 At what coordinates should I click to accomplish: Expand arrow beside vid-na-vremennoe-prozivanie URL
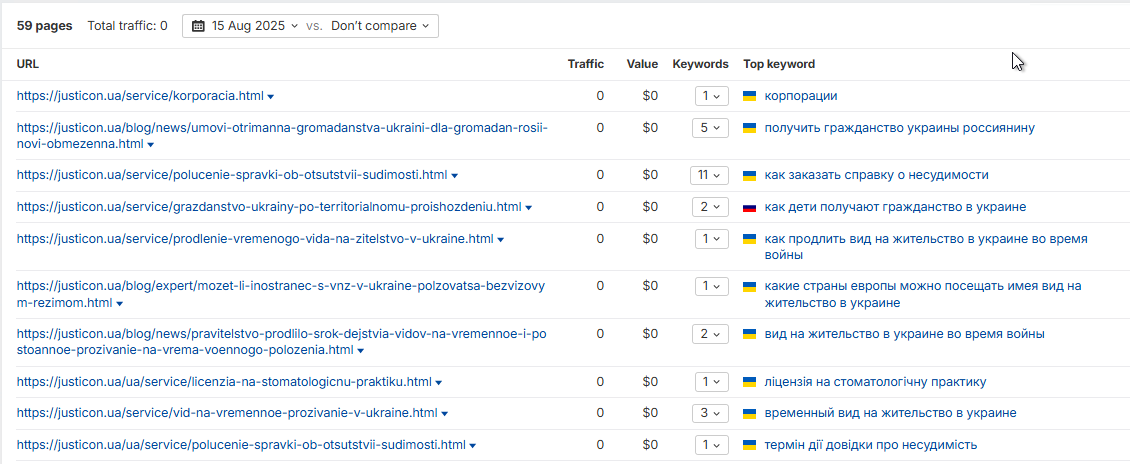[x=445, y=414]
